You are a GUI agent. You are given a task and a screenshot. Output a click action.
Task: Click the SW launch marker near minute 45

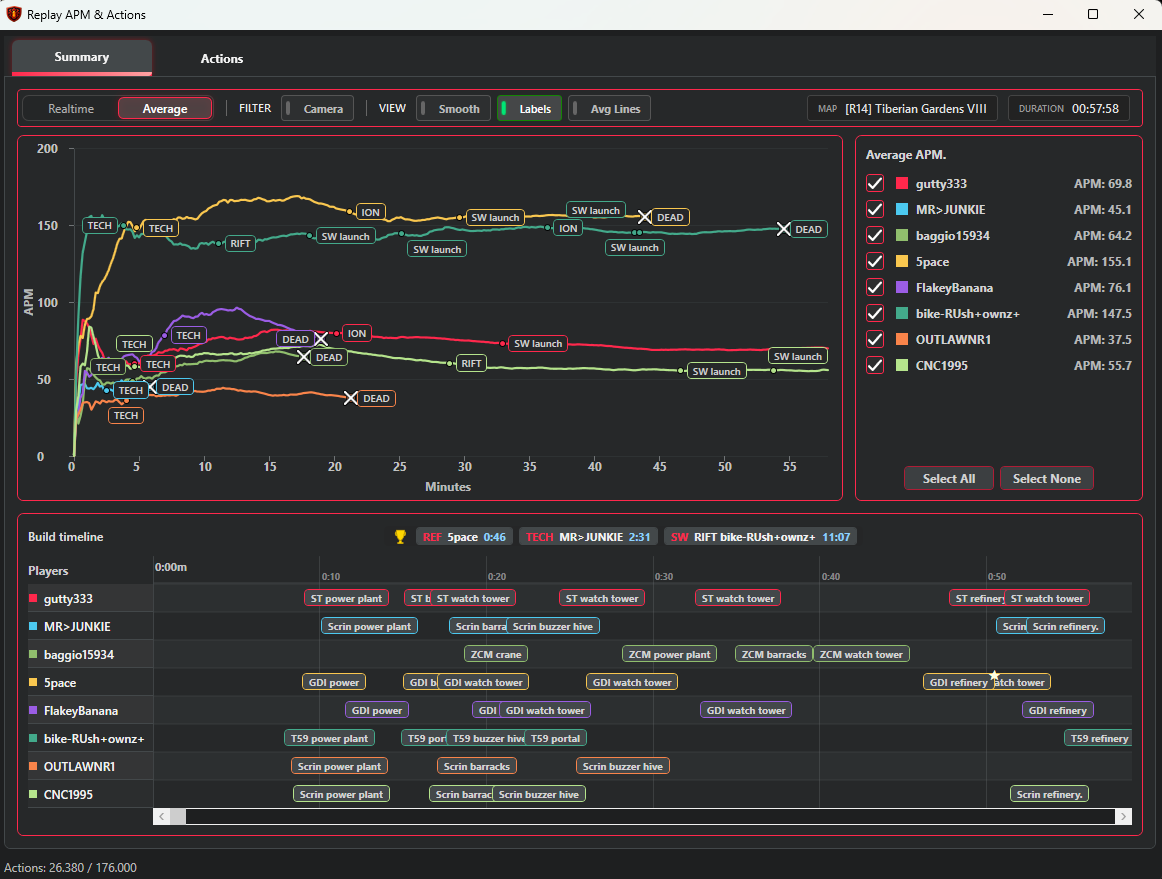[x=634, y=247]
